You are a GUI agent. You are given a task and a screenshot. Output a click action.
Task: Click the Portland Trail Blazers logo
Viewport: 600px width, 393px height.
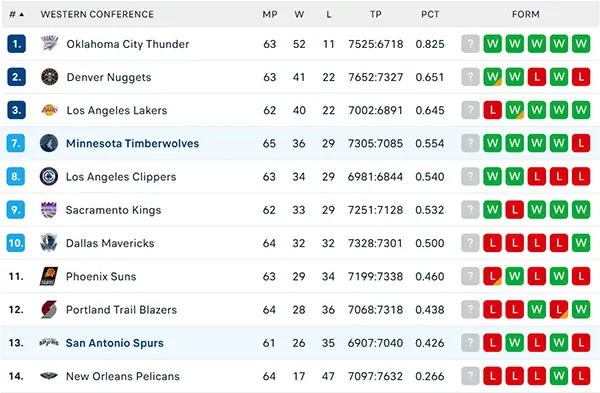coord(49,310)
